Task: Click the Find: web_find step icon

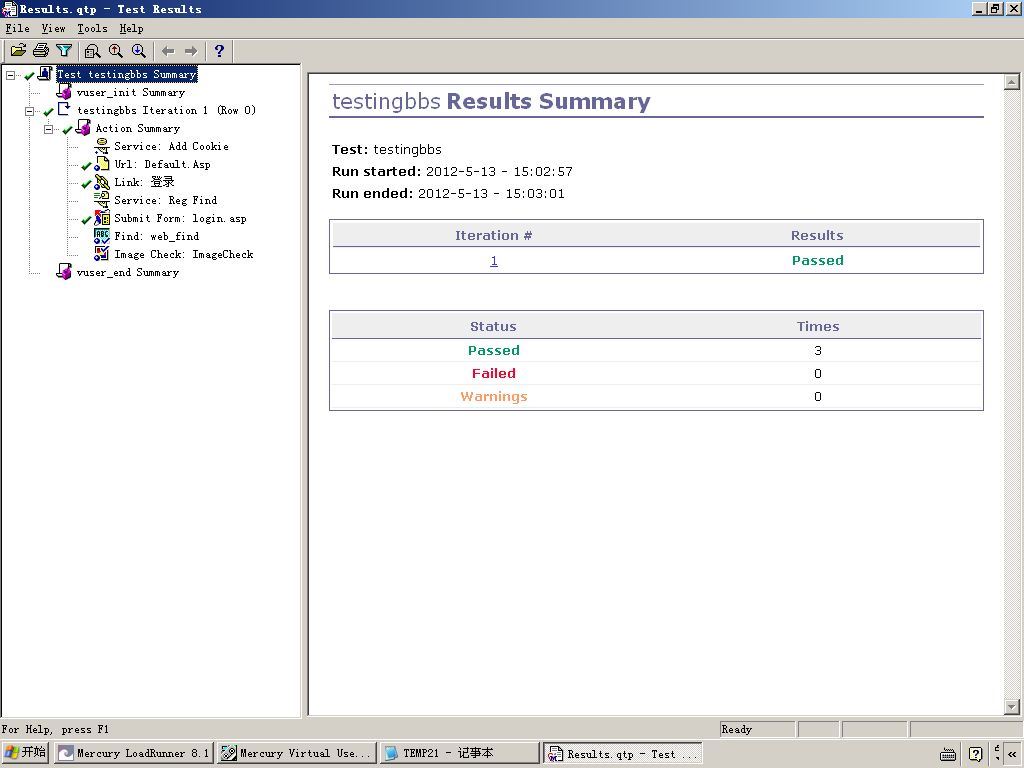Action: coord(102,236)
